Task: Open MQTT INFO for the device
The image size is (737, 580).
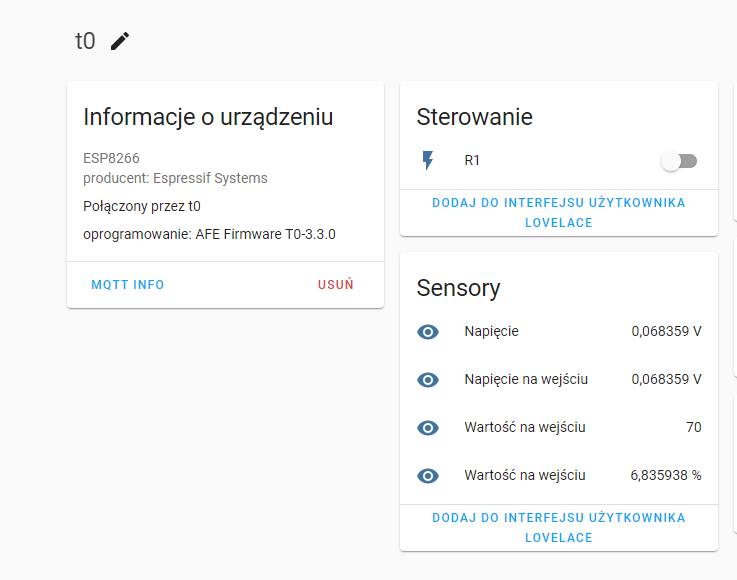Action: click(x=128, y=285)
